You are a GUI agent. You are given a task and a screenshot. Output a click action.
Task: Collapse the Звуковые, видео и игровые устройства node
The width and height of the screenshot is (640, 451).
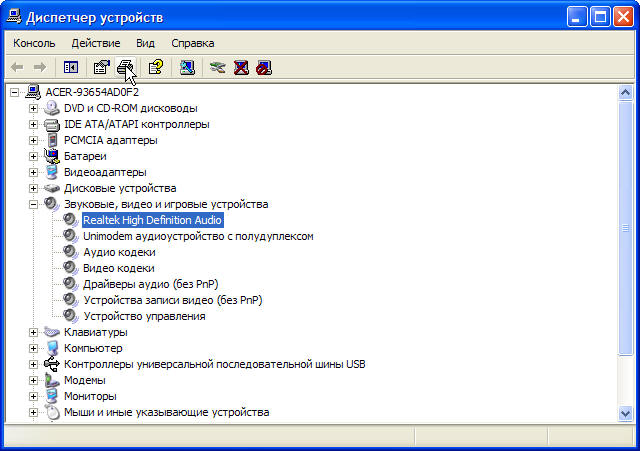point(33,204)
